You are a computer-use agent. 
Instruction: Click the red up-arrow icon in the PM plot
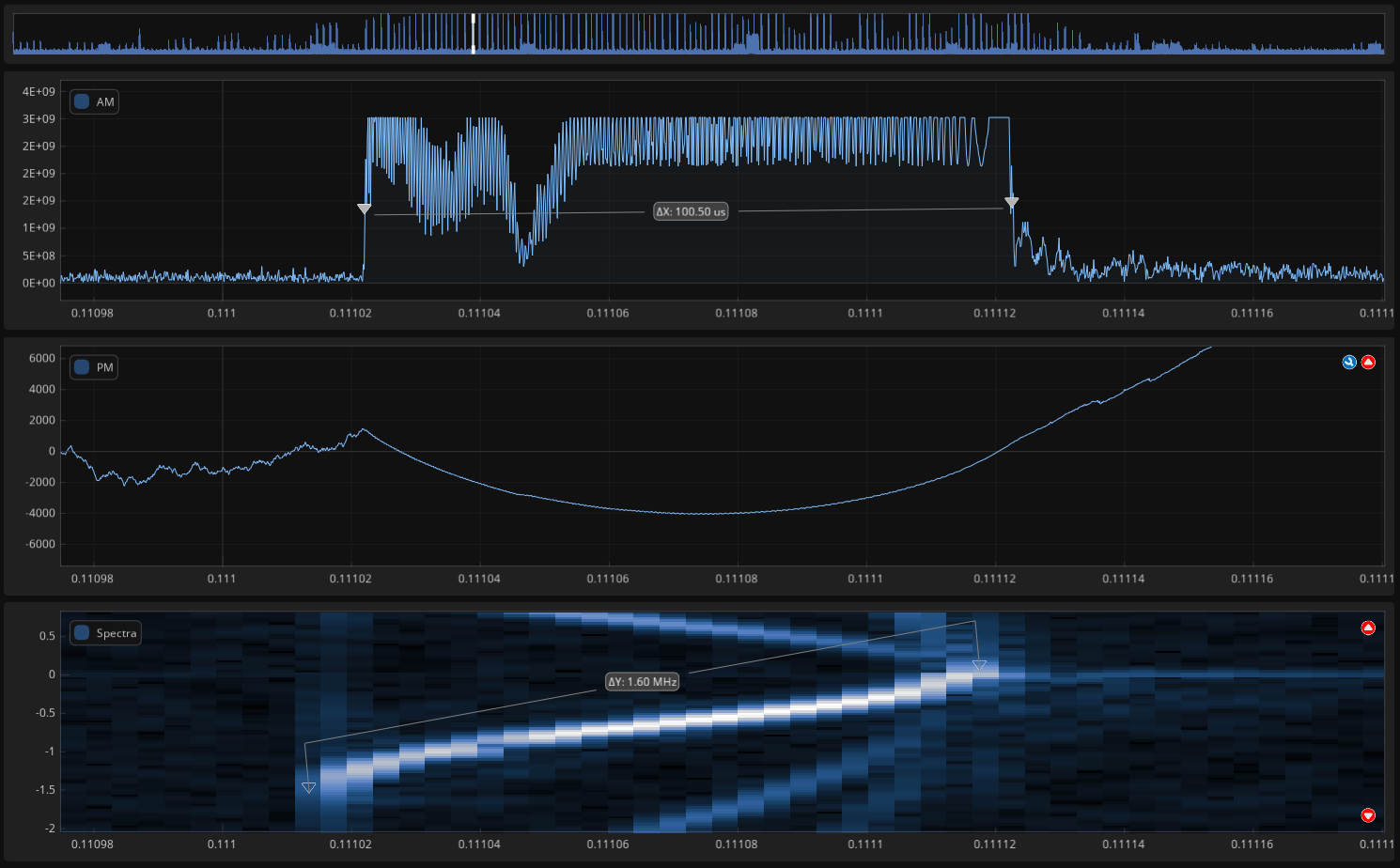(x=1368, y=363)
